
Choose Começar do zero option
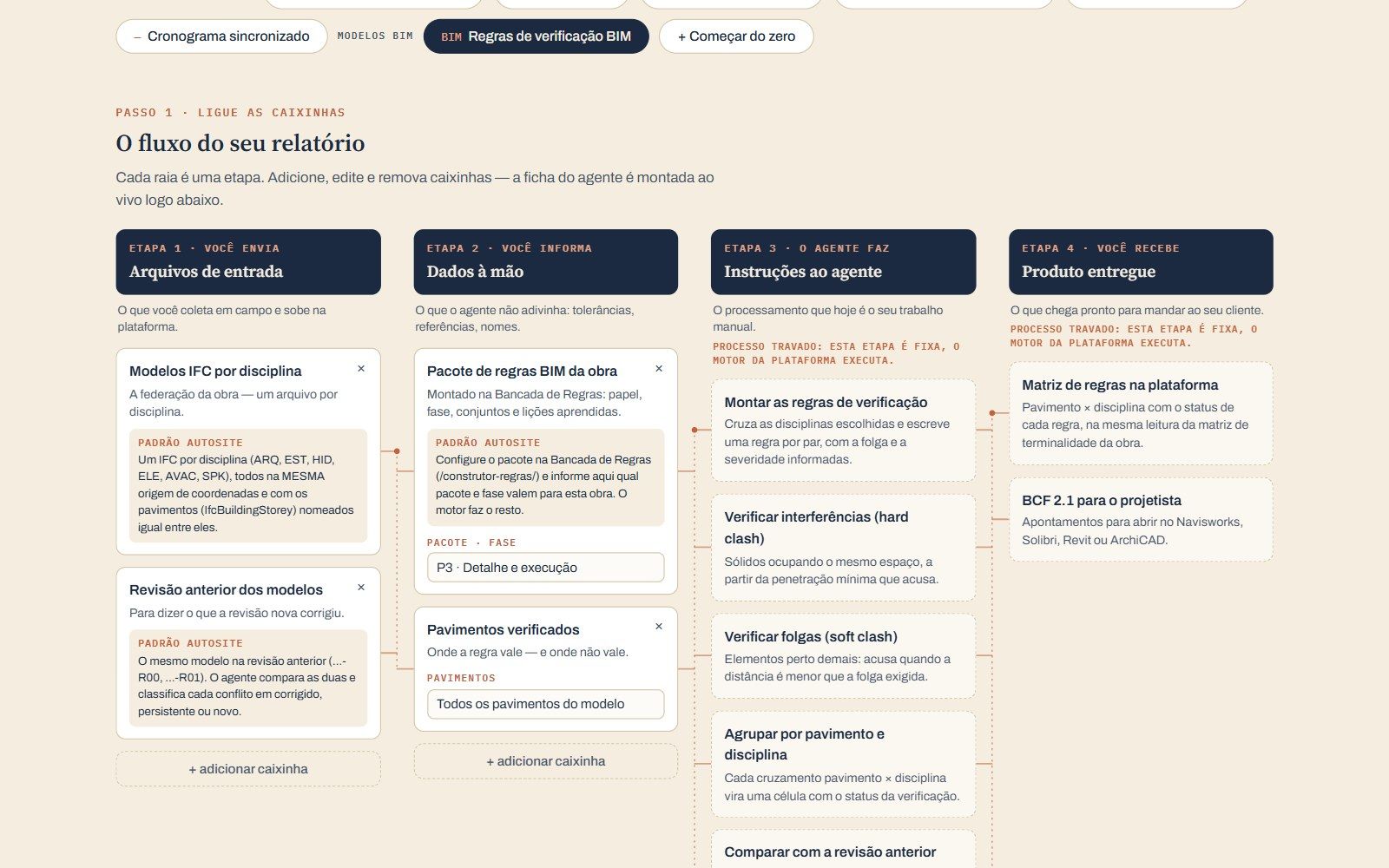(736, 36)
